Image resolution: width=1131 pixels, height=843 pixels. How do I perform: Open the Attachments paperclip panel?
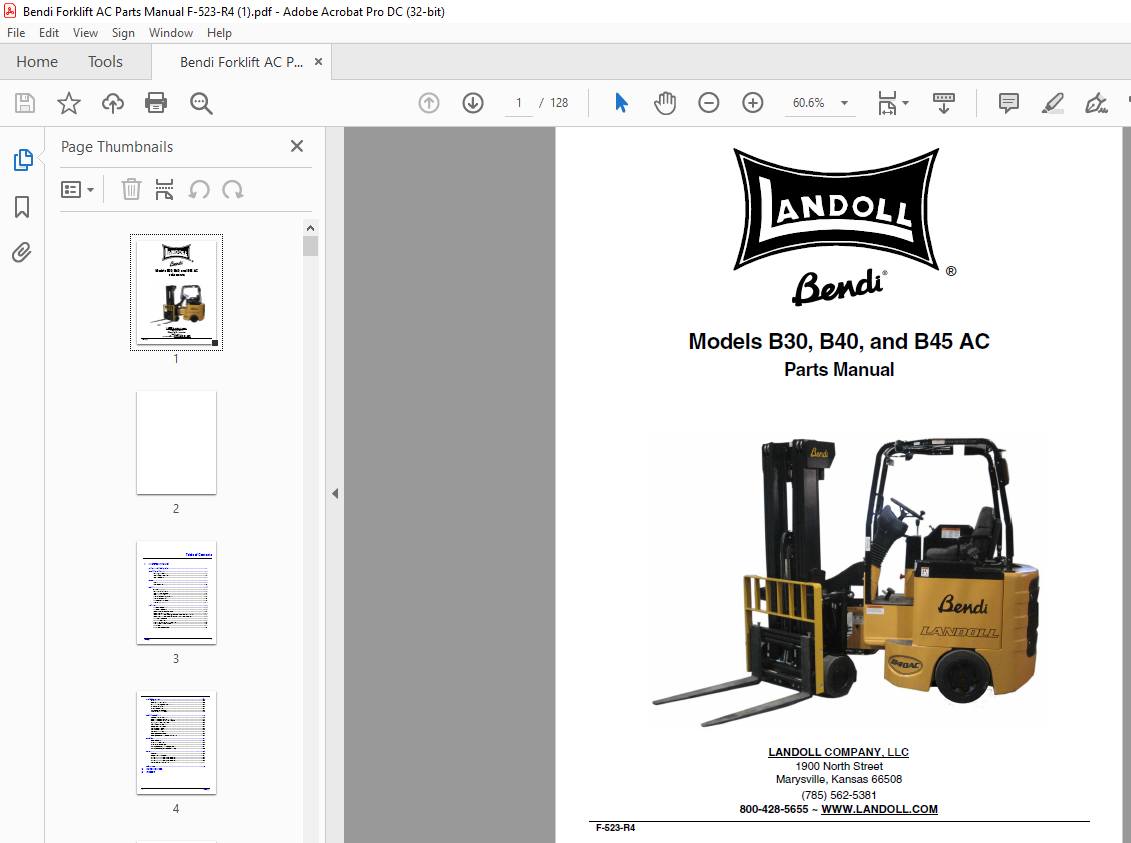(22, 252)
